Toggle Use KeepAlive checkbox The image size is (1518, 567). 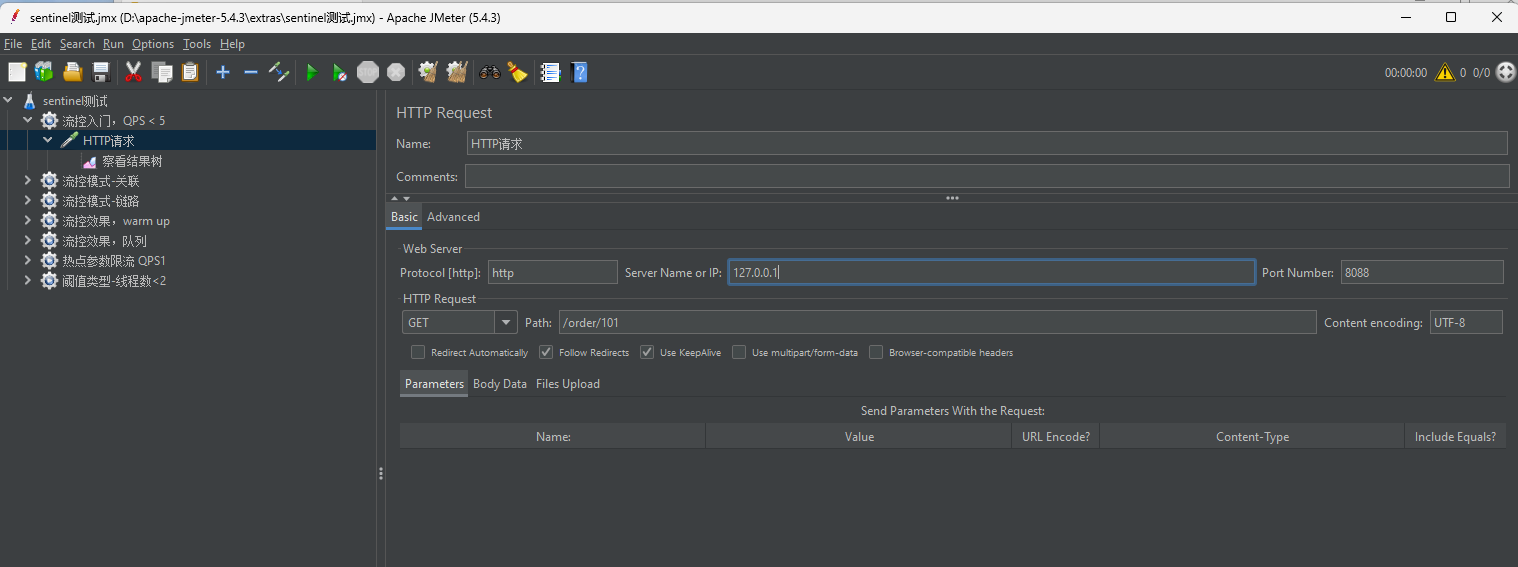[x=647, y=352]
